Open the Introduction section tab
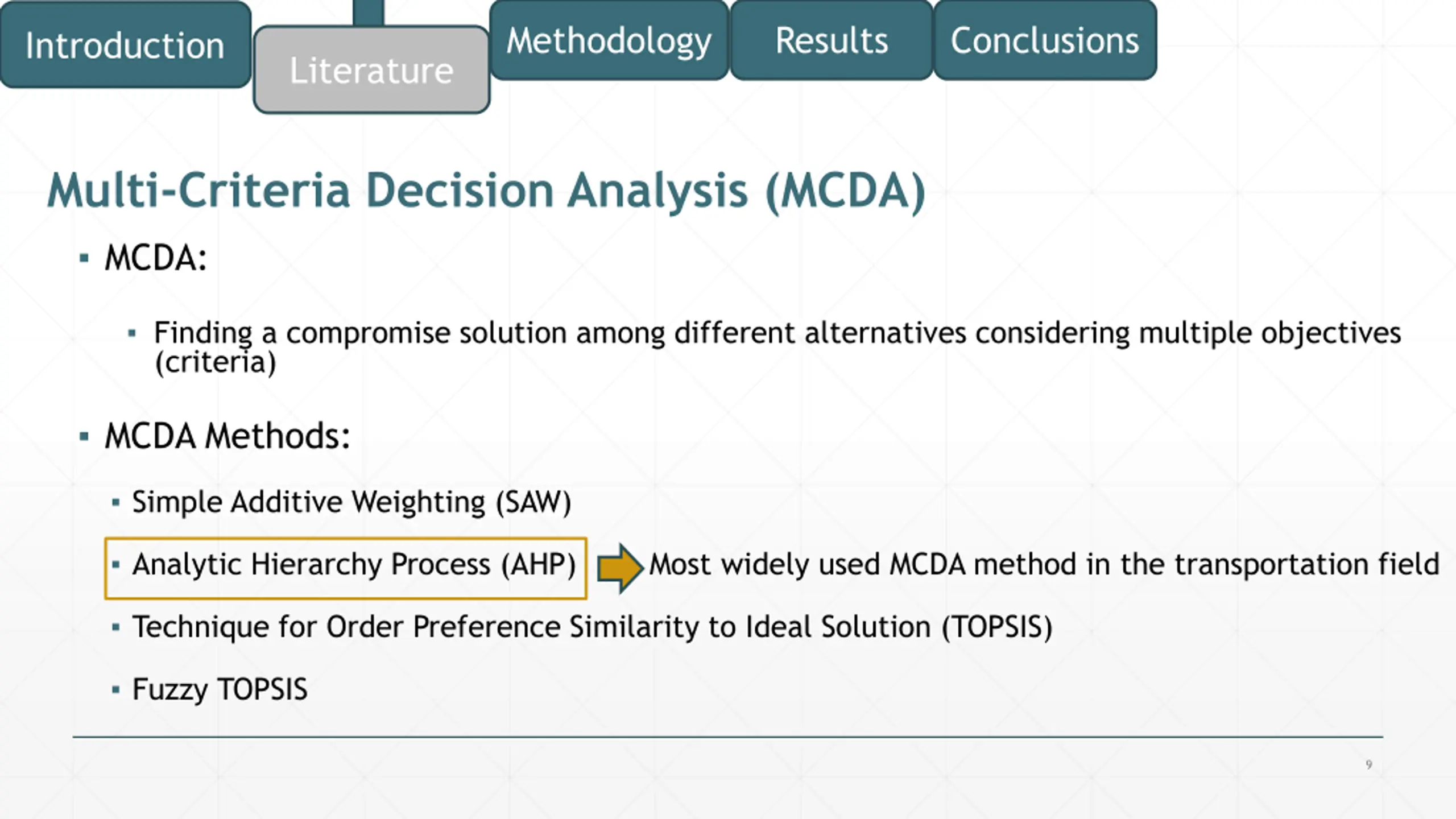 pyautogui.click(x=125, y=44)
